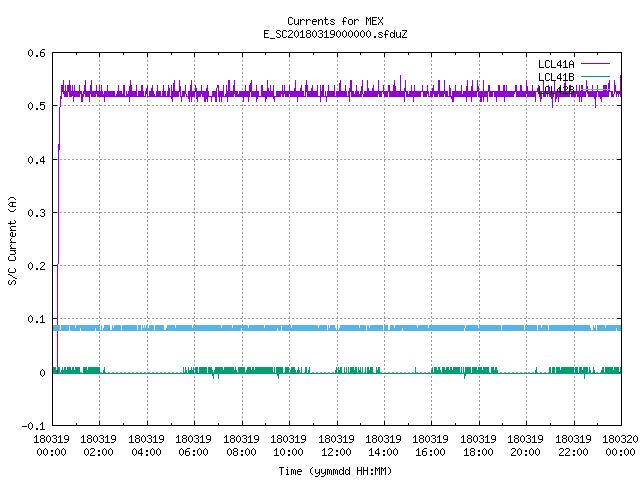This screenshot has height=480, width=640.
Task: Click the LCL41A legend label
Action: pos(556,64)
